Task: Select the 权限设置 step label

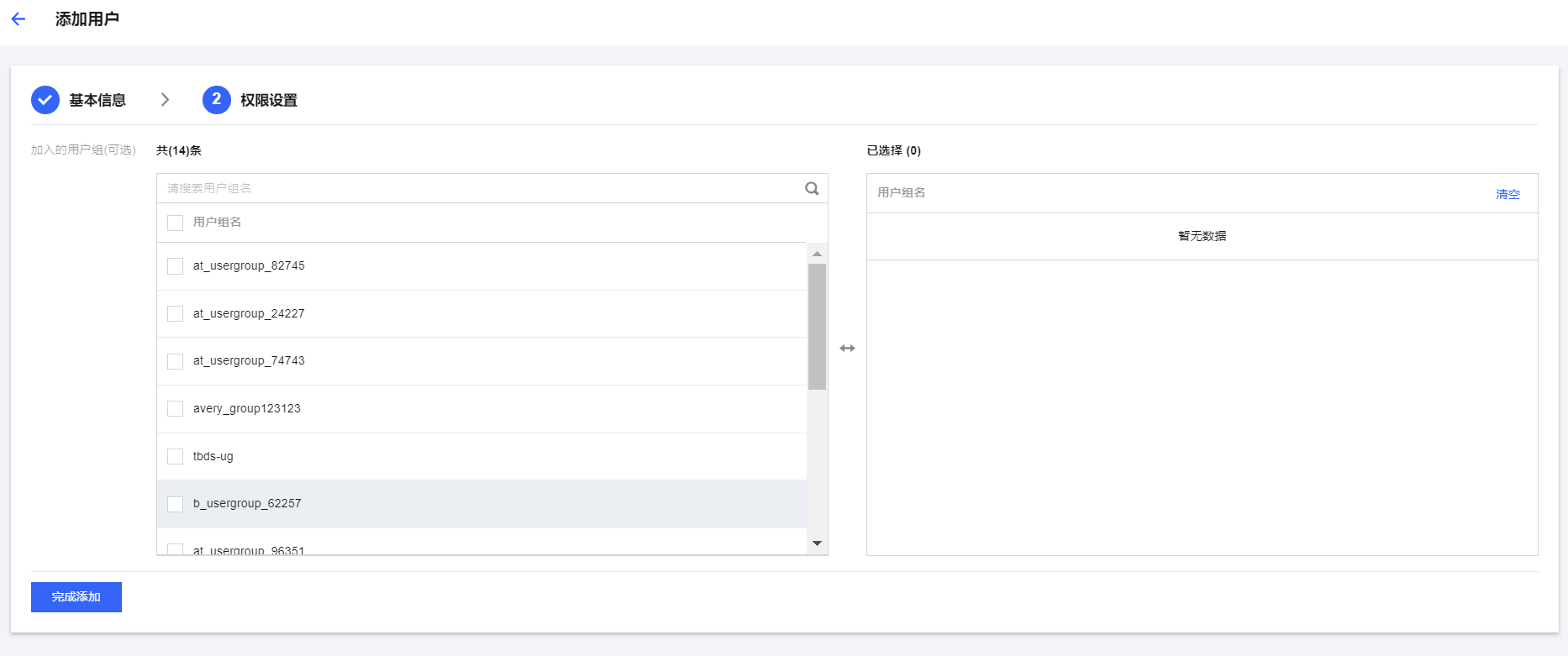Action: [x=269, y=100]
